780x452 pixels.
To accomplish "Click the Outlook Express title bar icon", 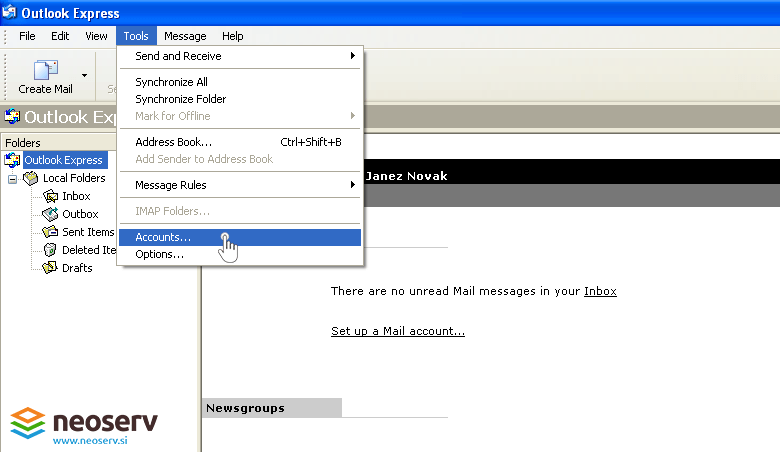I will 9,12.
